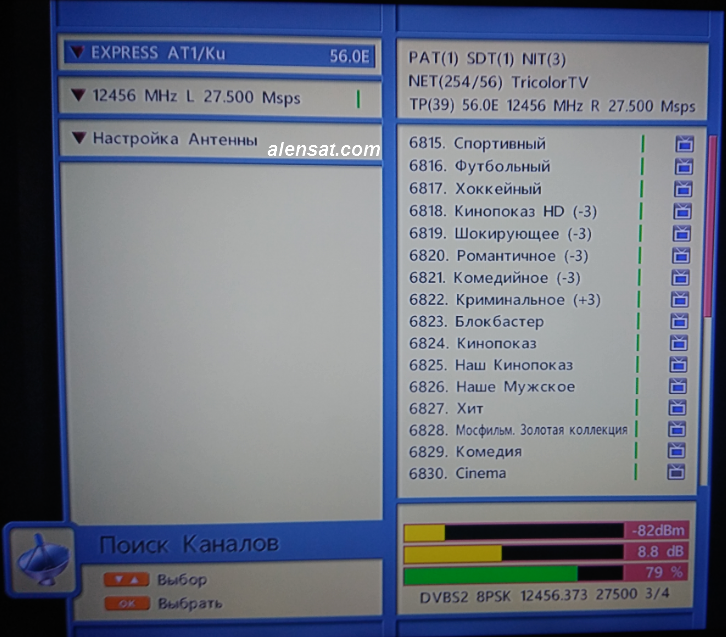Click the TV icon beside 6828 Мосфильм

(x=678, y=429)
